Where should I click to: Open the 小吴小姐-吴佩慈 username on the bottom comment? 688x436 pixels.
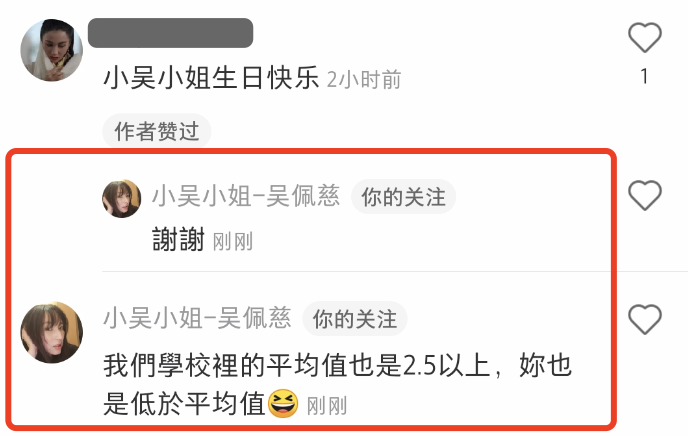click(197, 318)
